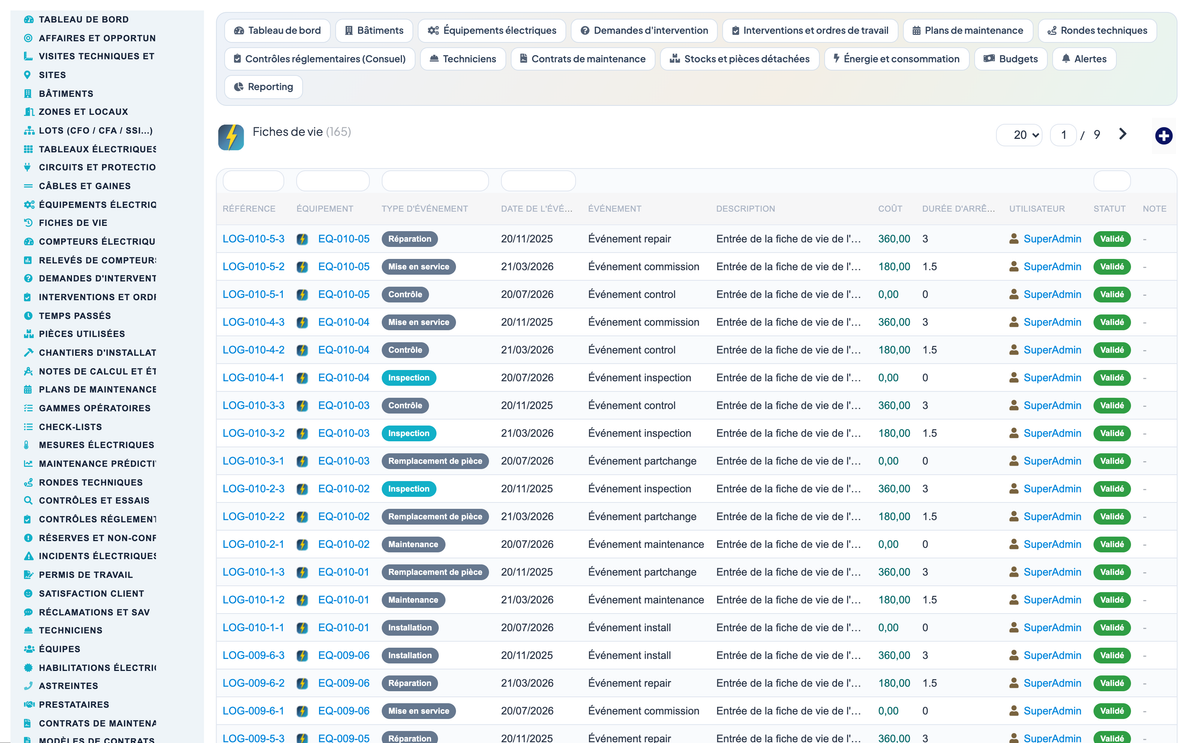Viewport: 1200px width, 743px height.
Task: Click cost 180,00 in row LOG-010-5-2
Action: (x=894, y=267)
